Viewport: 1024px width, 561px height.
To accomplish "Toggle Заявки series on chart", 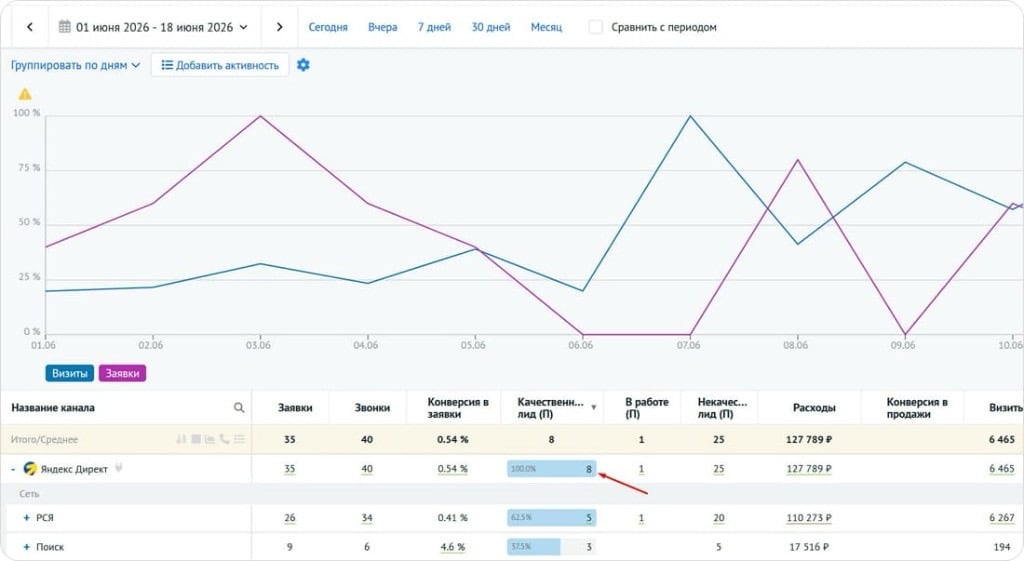I will pos(122,373).
